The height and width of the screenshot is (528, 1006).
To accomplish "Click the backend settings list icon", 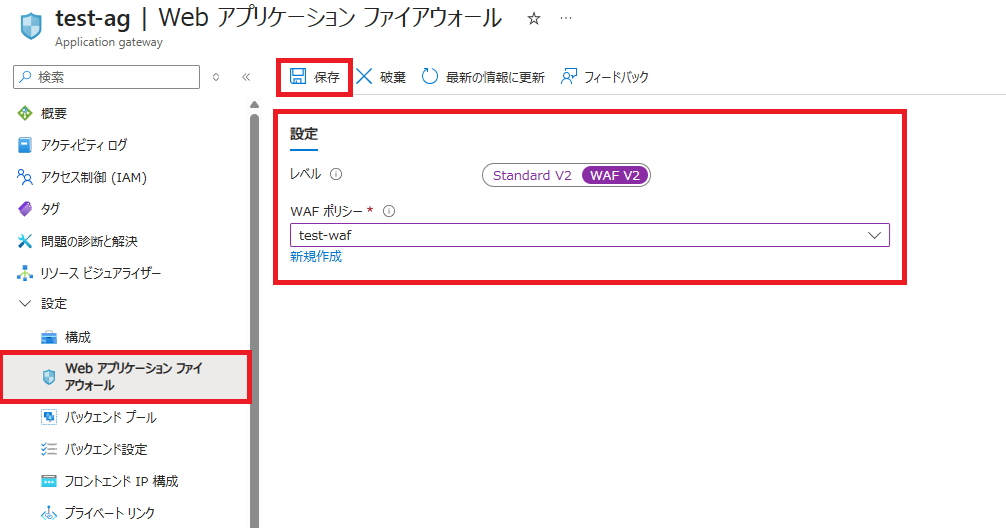I will 49,449.
